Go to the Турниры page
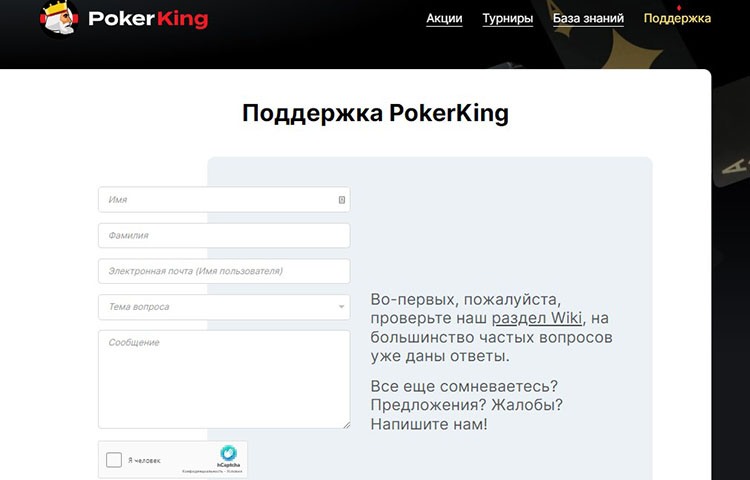The width and height of the screenshot is (750, 480). point(507,18)
